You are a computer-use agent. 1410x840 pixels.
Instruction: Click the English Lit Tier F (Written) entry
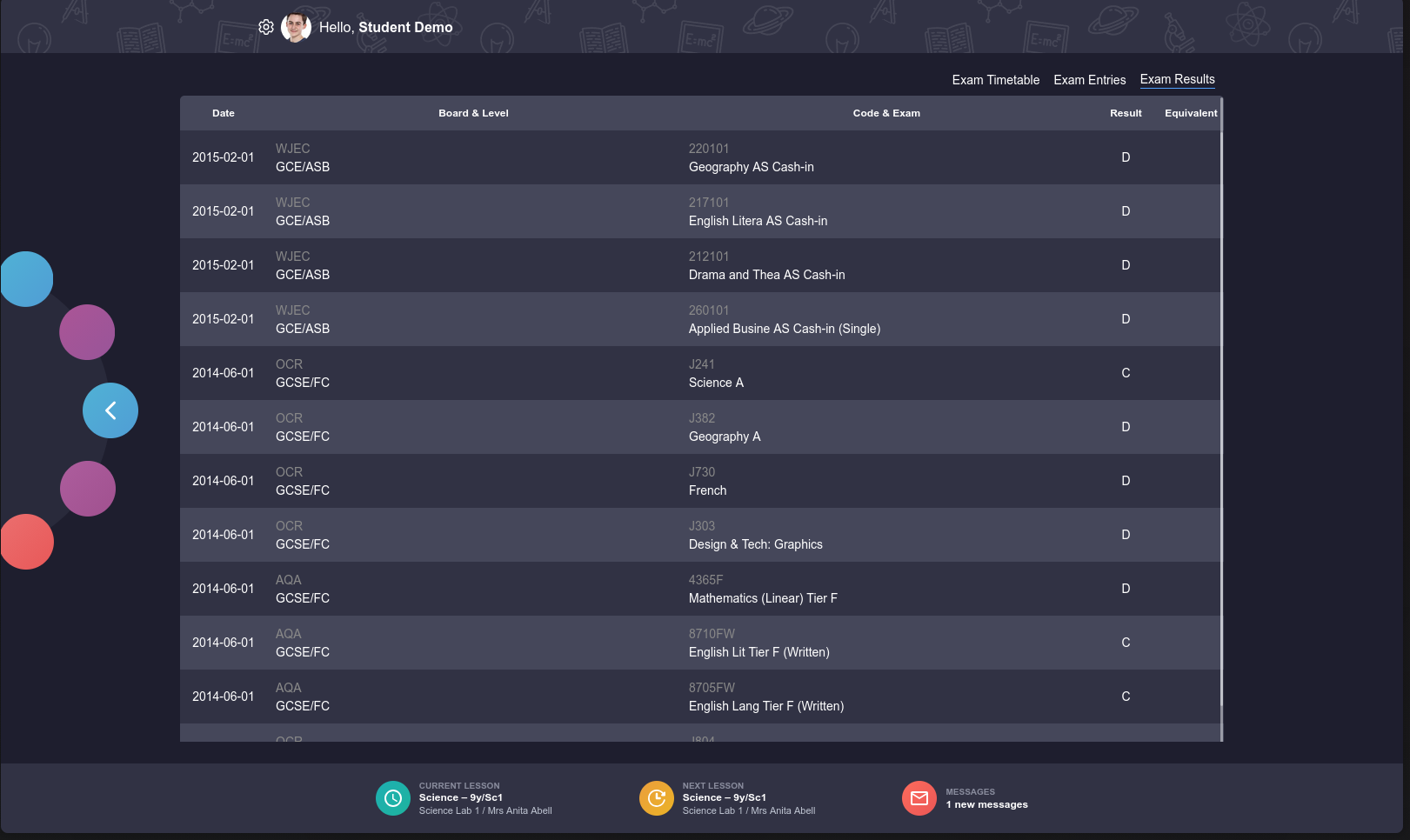(759, 652)
